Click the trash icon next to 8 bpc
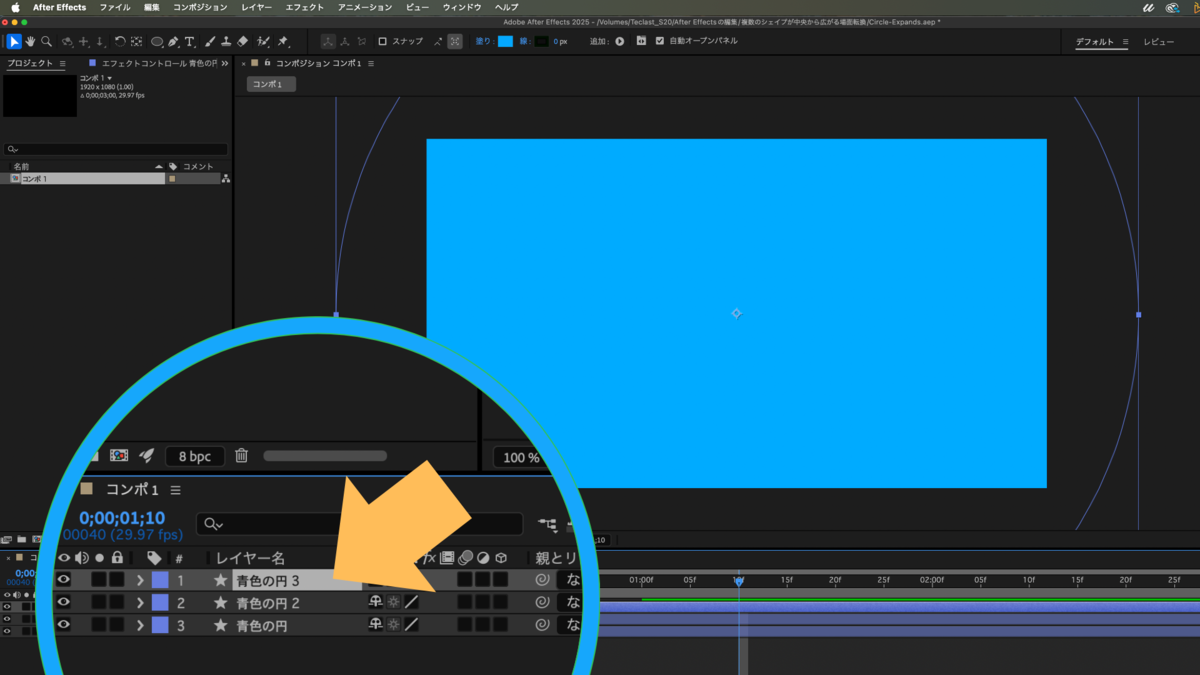The image size is (1200, 675). [241, 456]
